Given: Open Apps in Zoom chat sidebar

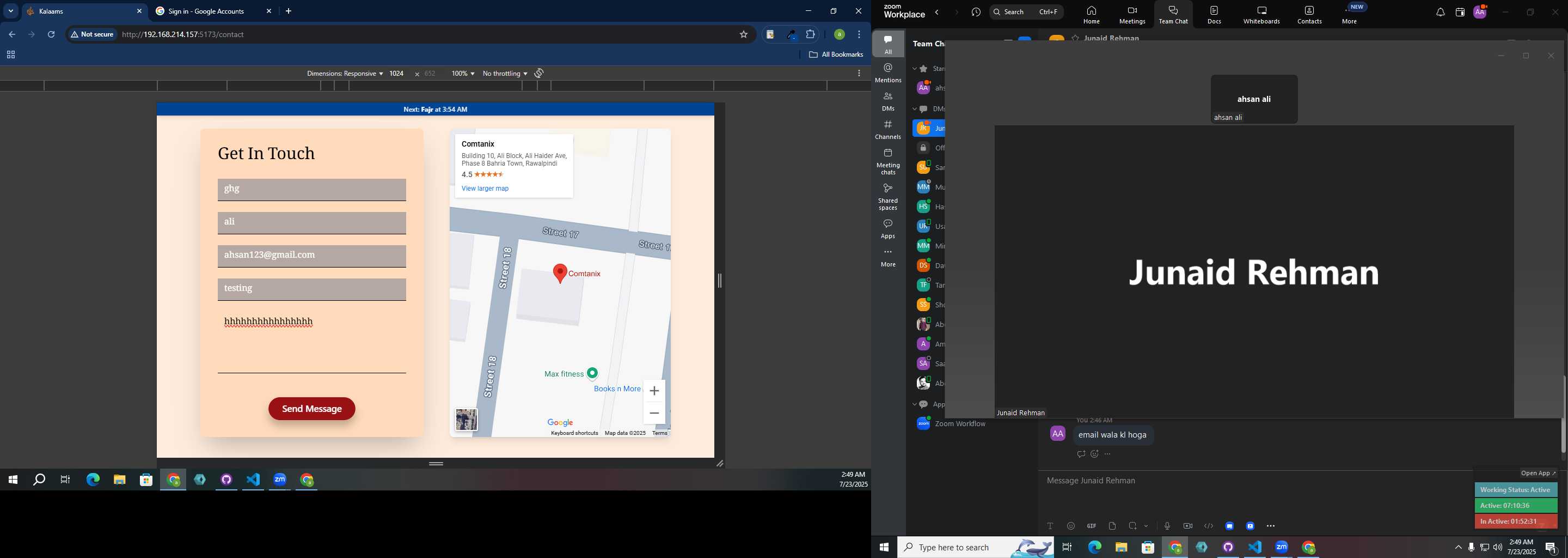Looking at the screenshot, I should coord(888,229).
